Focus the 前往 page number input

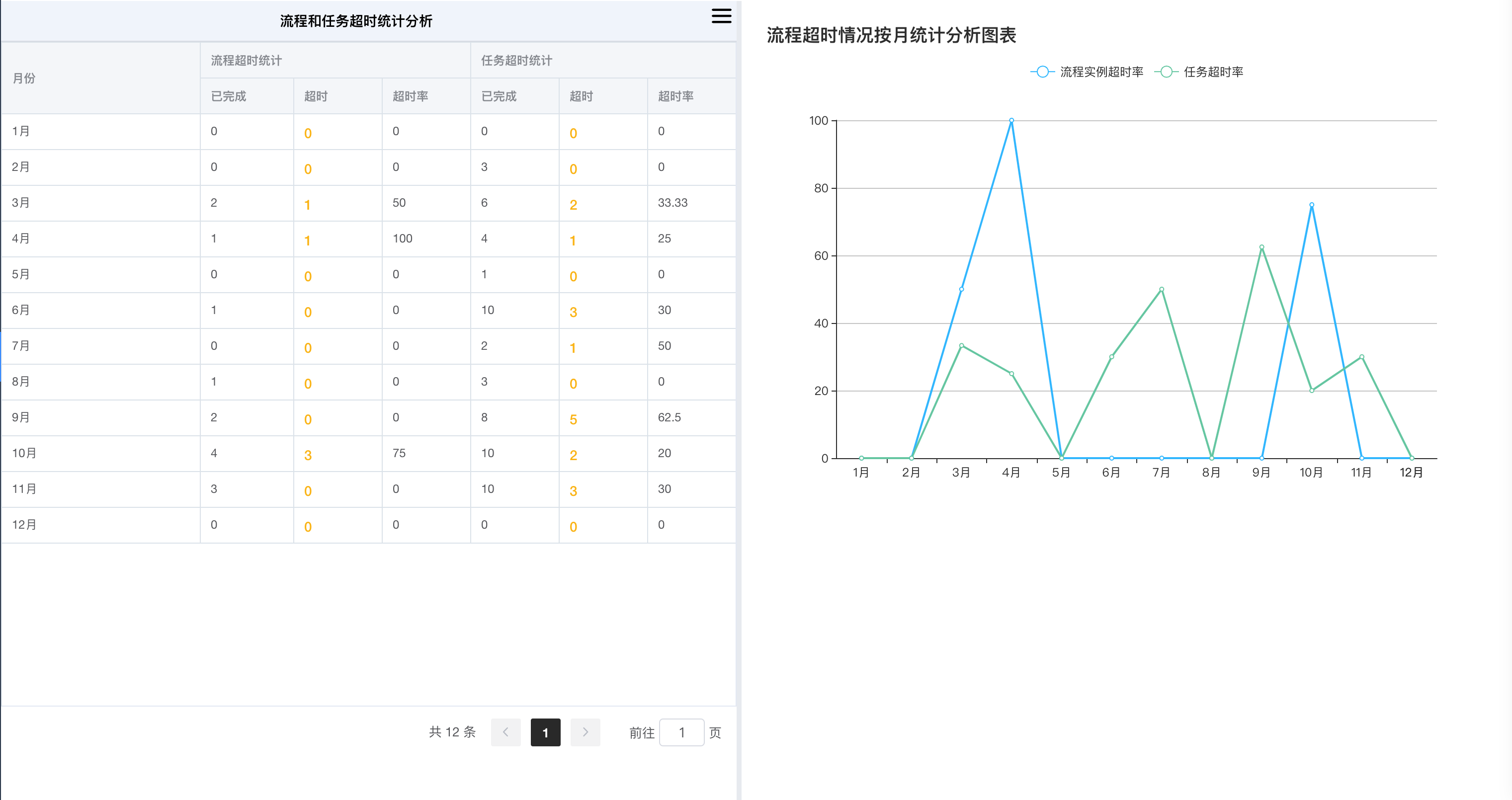681,732
